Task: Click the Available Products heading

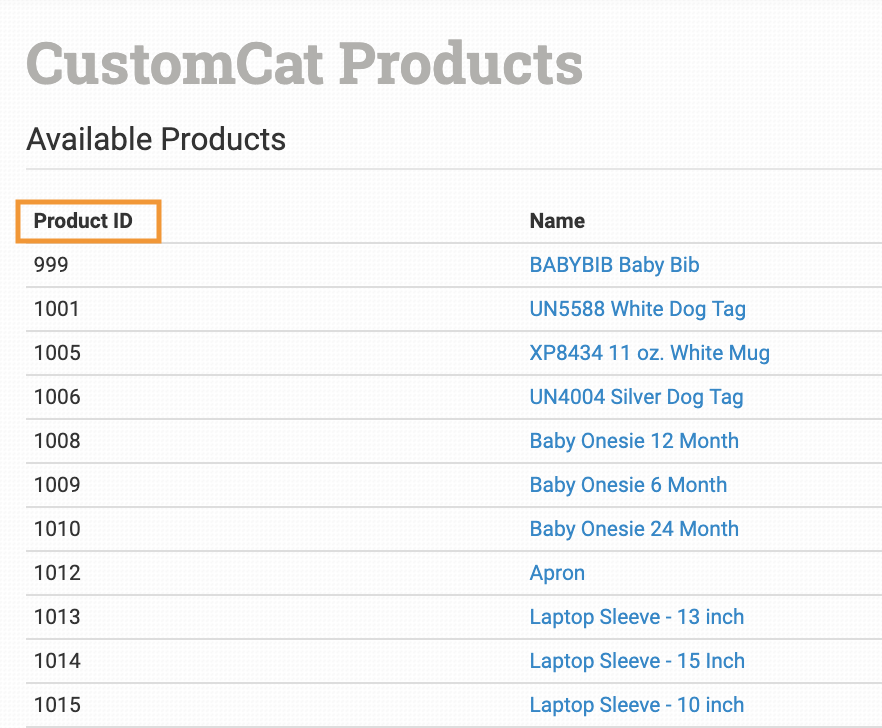Action: pos(156,139)
